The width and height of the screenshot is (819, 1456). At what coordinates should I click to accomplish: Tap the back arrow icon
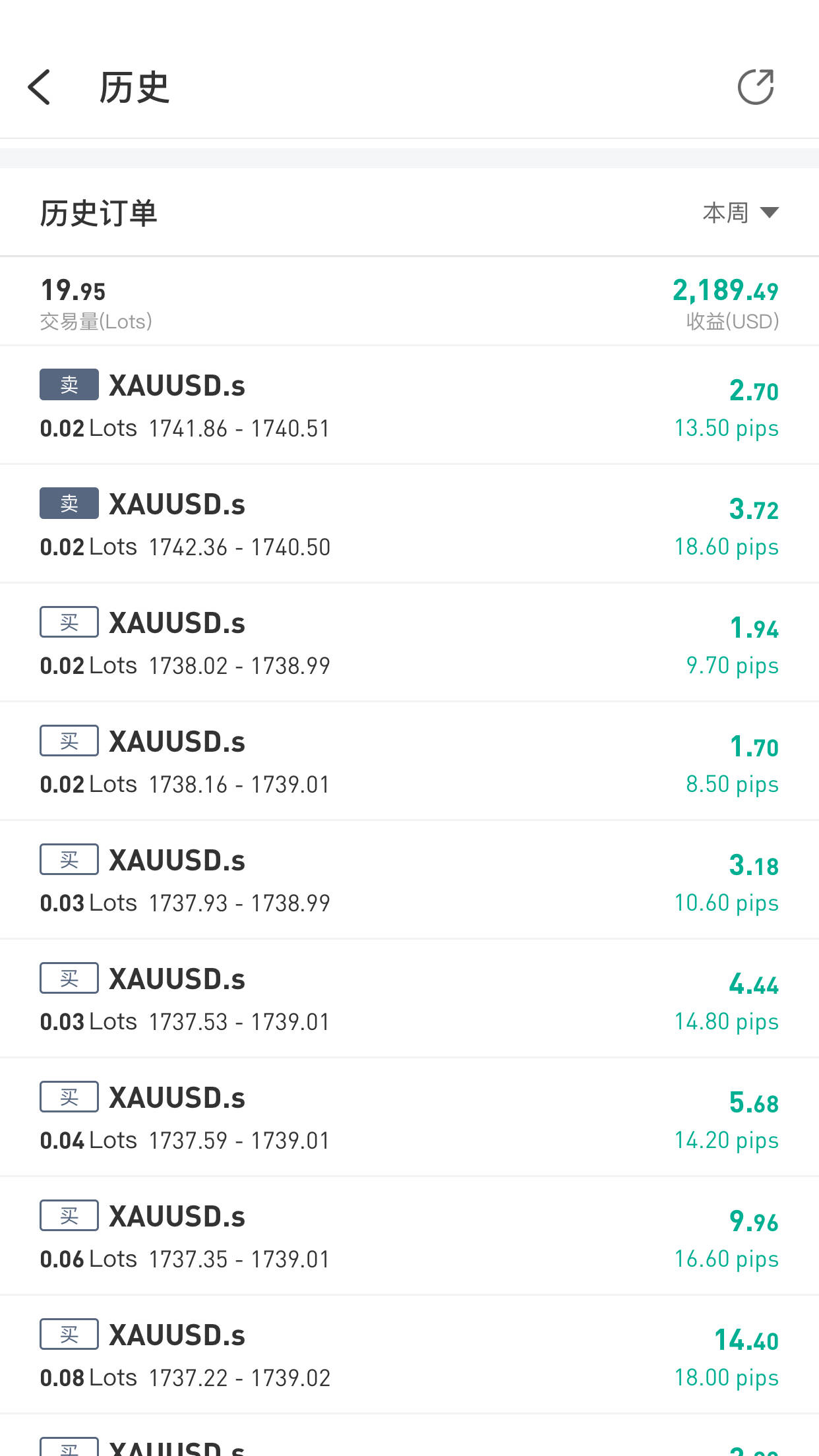[40, 87]
